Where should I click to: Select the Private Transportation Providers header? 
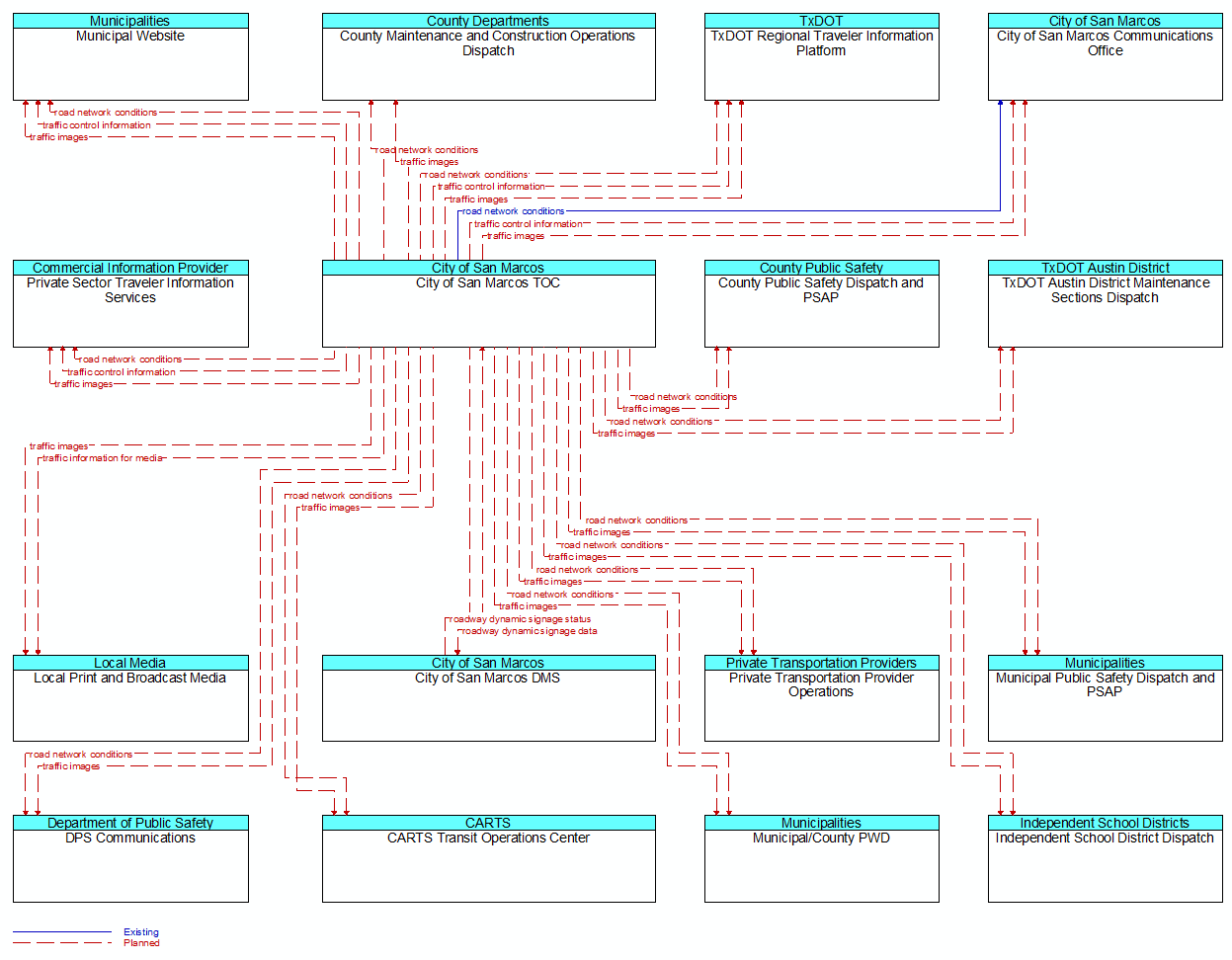tap(821, 663)
